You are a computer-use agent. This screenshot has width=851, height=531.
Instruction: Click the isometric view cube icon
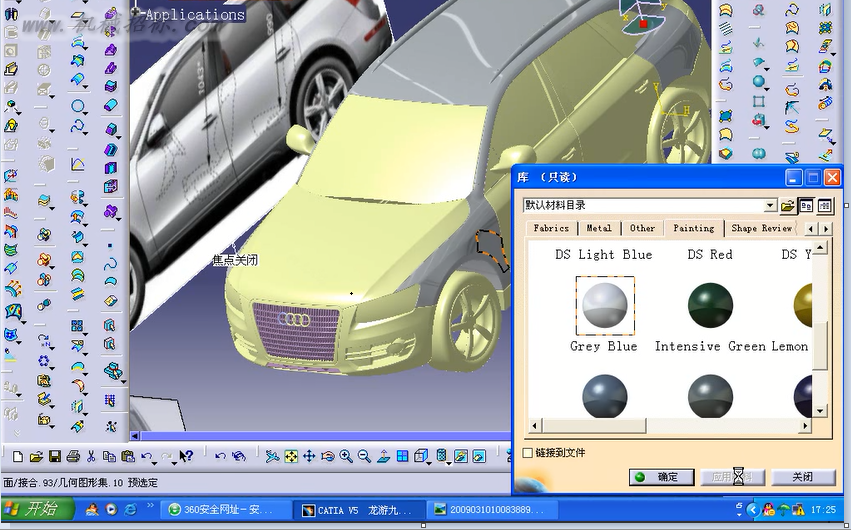[421, 456]
